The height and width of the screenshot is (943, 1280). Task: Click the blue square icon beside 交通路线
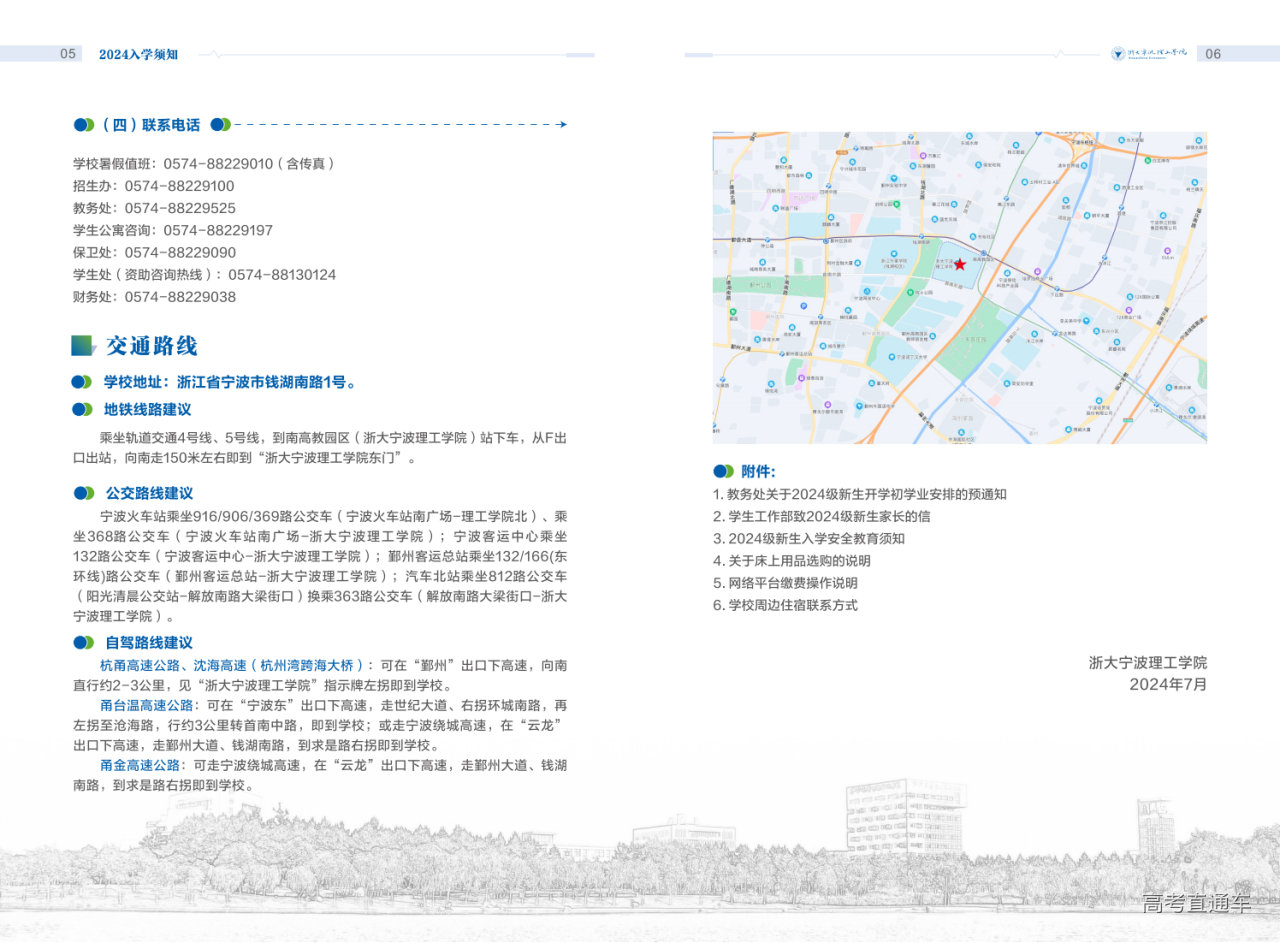tap(83, 346)
